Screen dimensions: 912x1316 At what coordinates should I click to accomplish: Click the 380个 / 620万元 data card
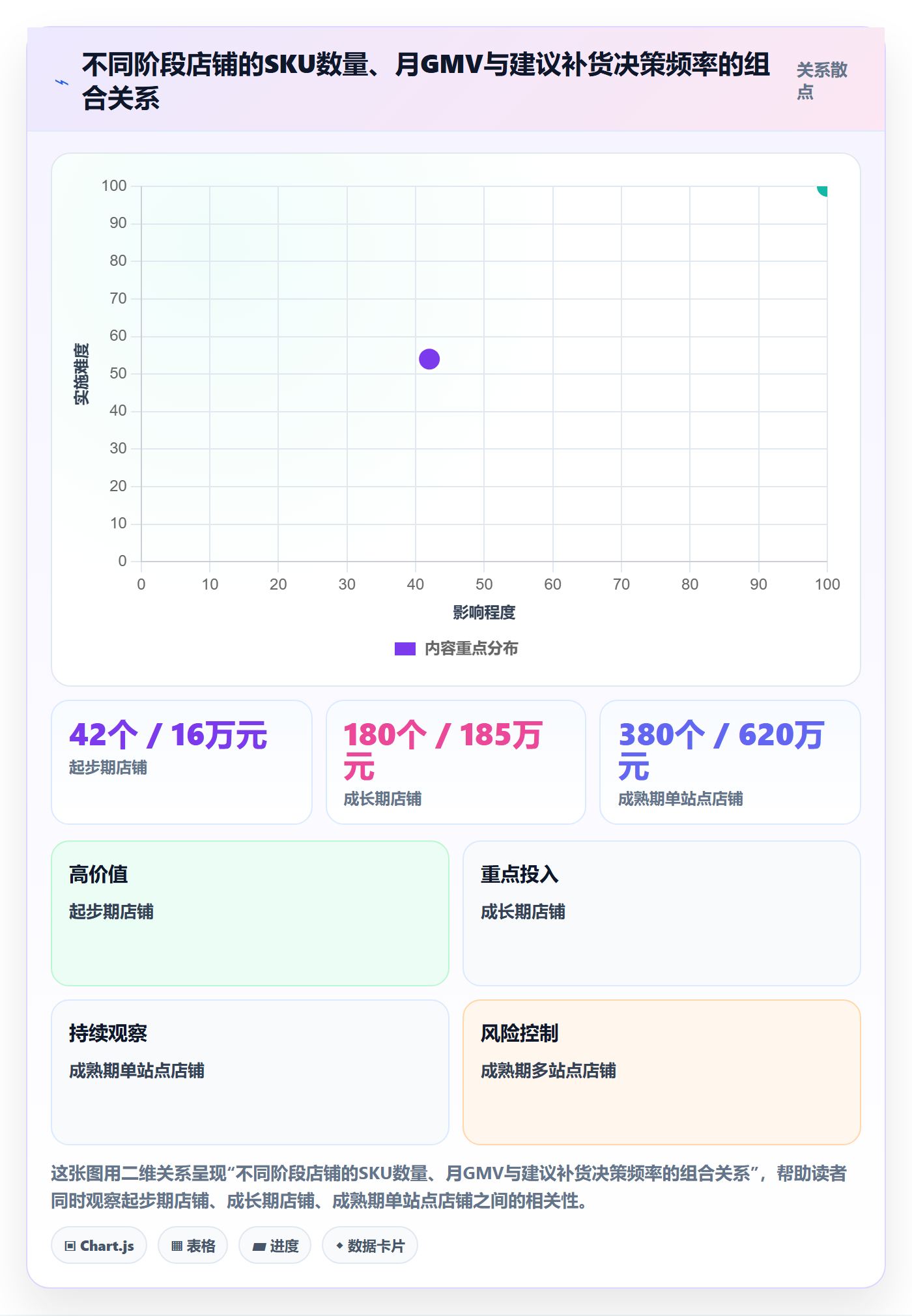point(730,762)
